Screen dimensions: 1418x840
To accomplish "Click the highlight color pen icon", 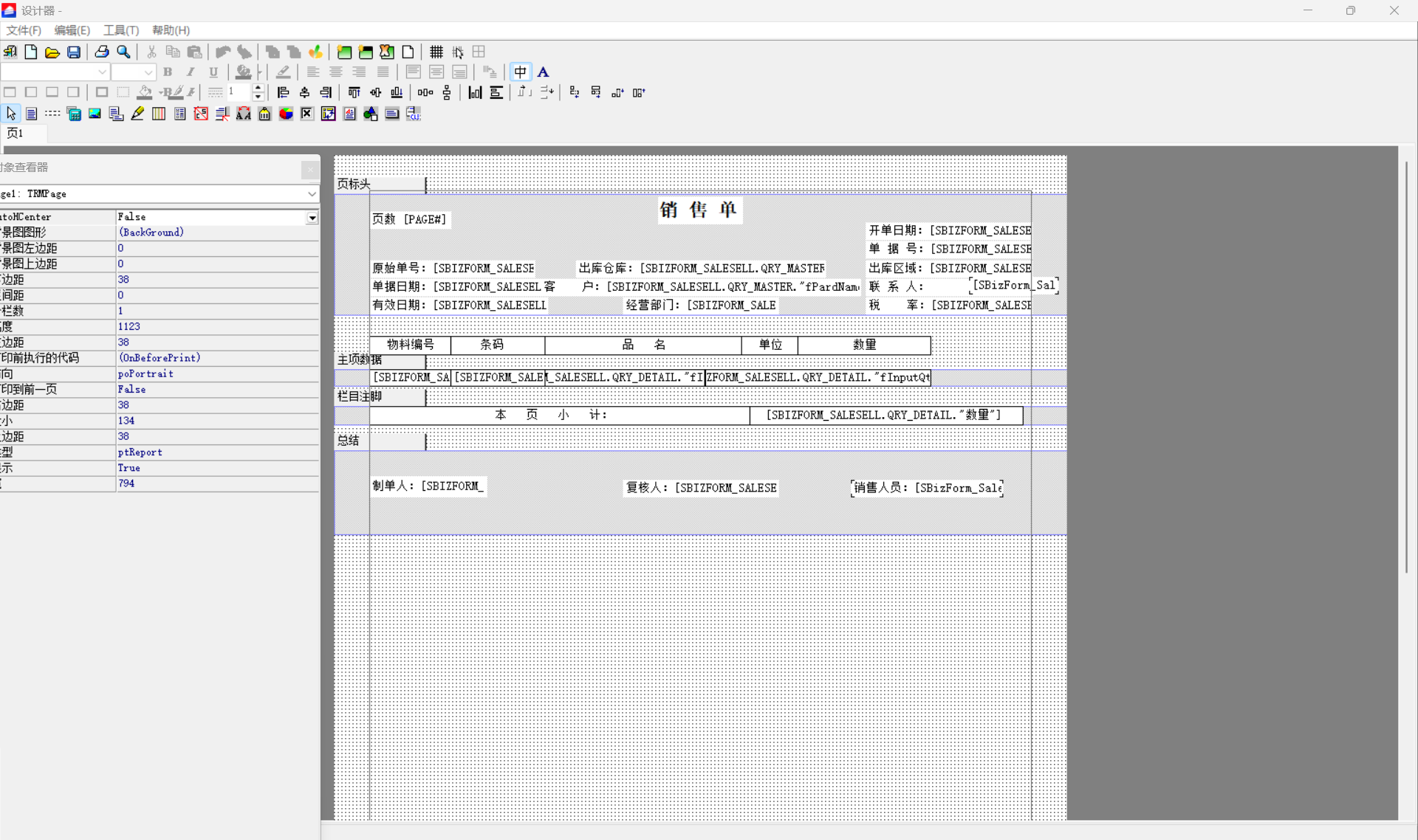I will (x=283, y=72).
